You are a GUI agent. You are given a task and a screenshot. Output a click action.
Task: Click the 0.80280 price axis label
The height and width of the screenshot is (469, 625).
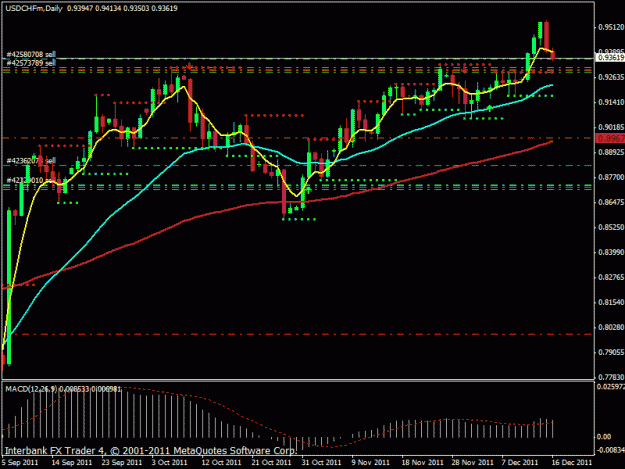click(611, 327)
